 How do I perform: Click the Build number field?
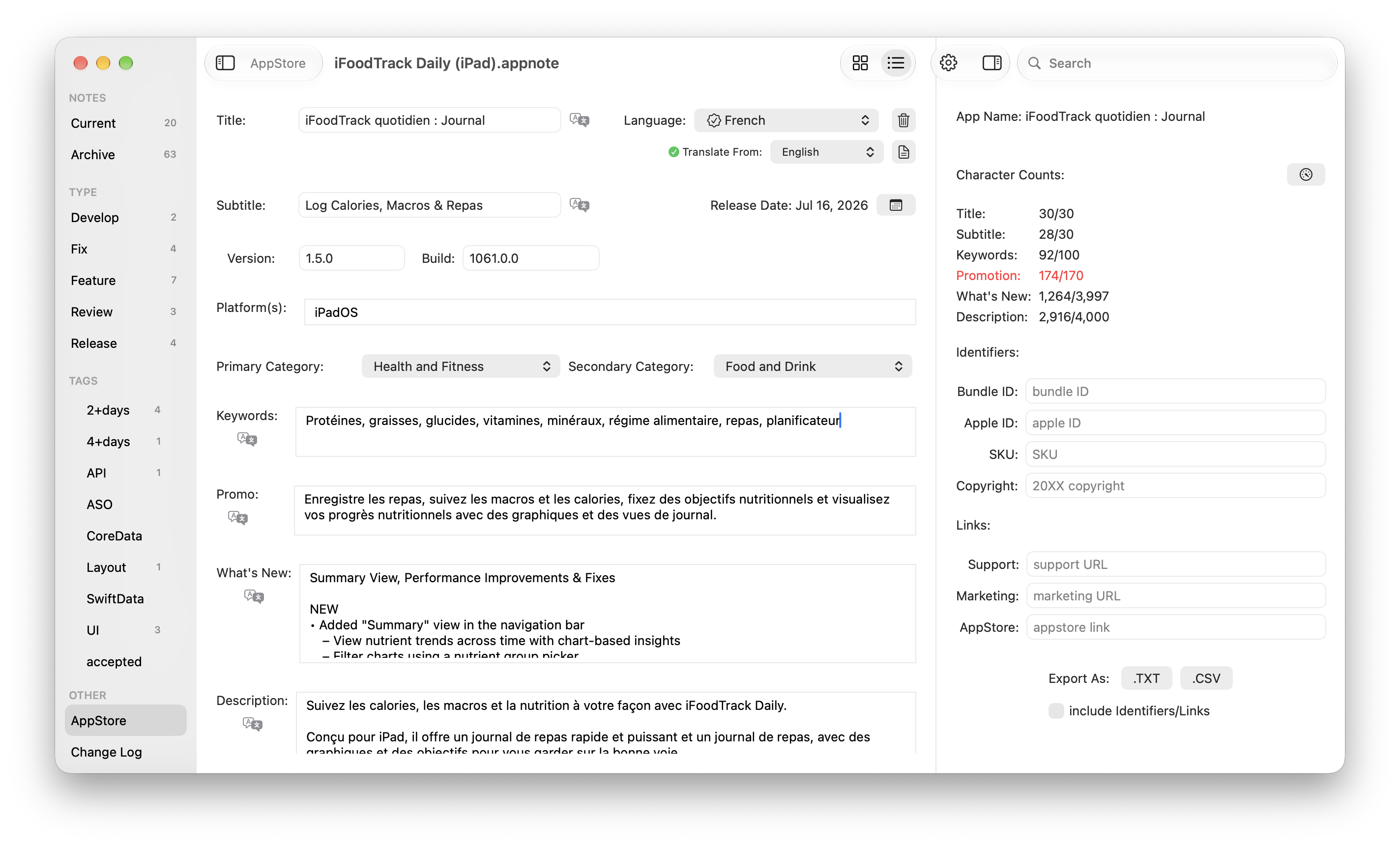531,258
